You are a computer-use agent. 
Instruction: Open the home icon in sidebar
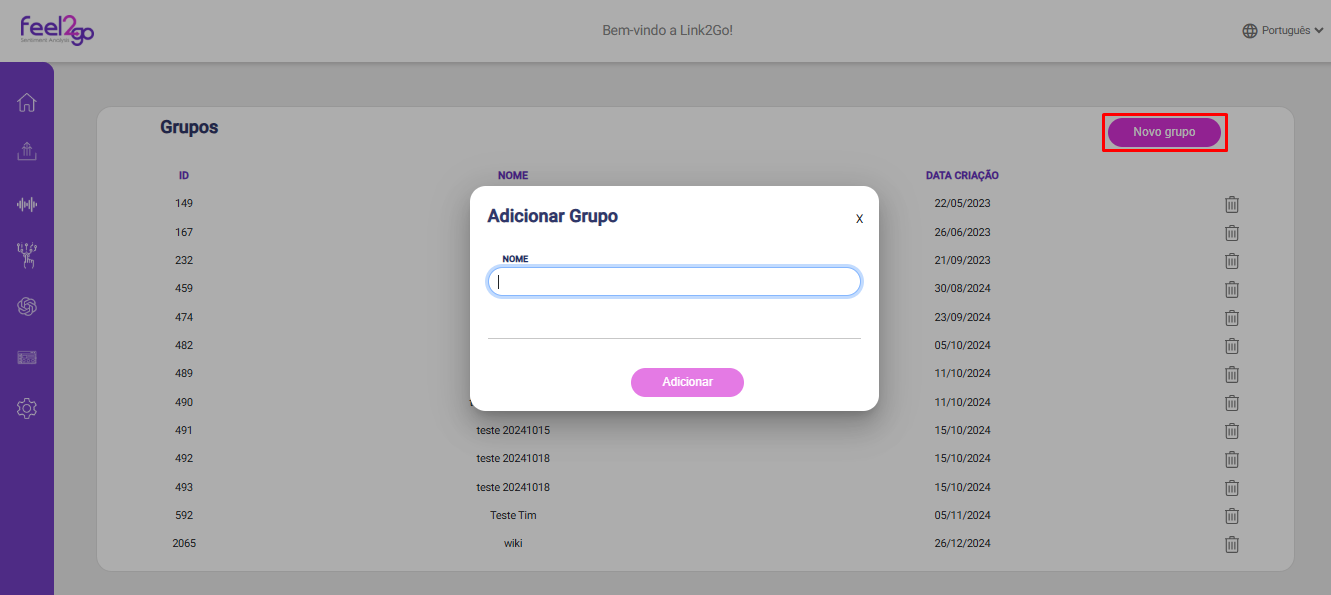27,102
